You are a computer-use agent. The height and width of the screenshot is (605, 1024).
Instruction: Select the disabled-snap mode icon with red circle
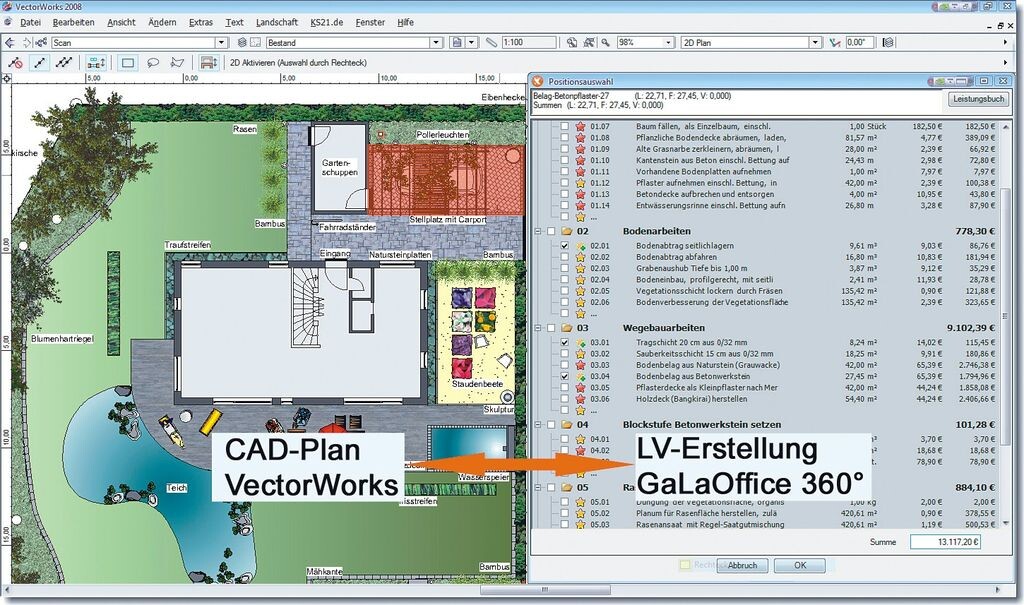[x=16, y=63]
